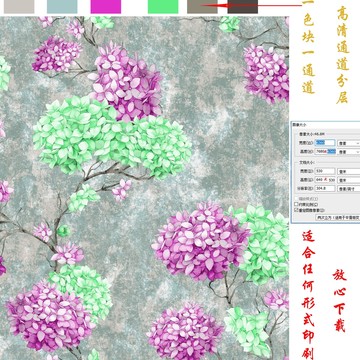Select the light gray color swatch
The height and width of the screenshot is (360, 360).
point(19,7)
